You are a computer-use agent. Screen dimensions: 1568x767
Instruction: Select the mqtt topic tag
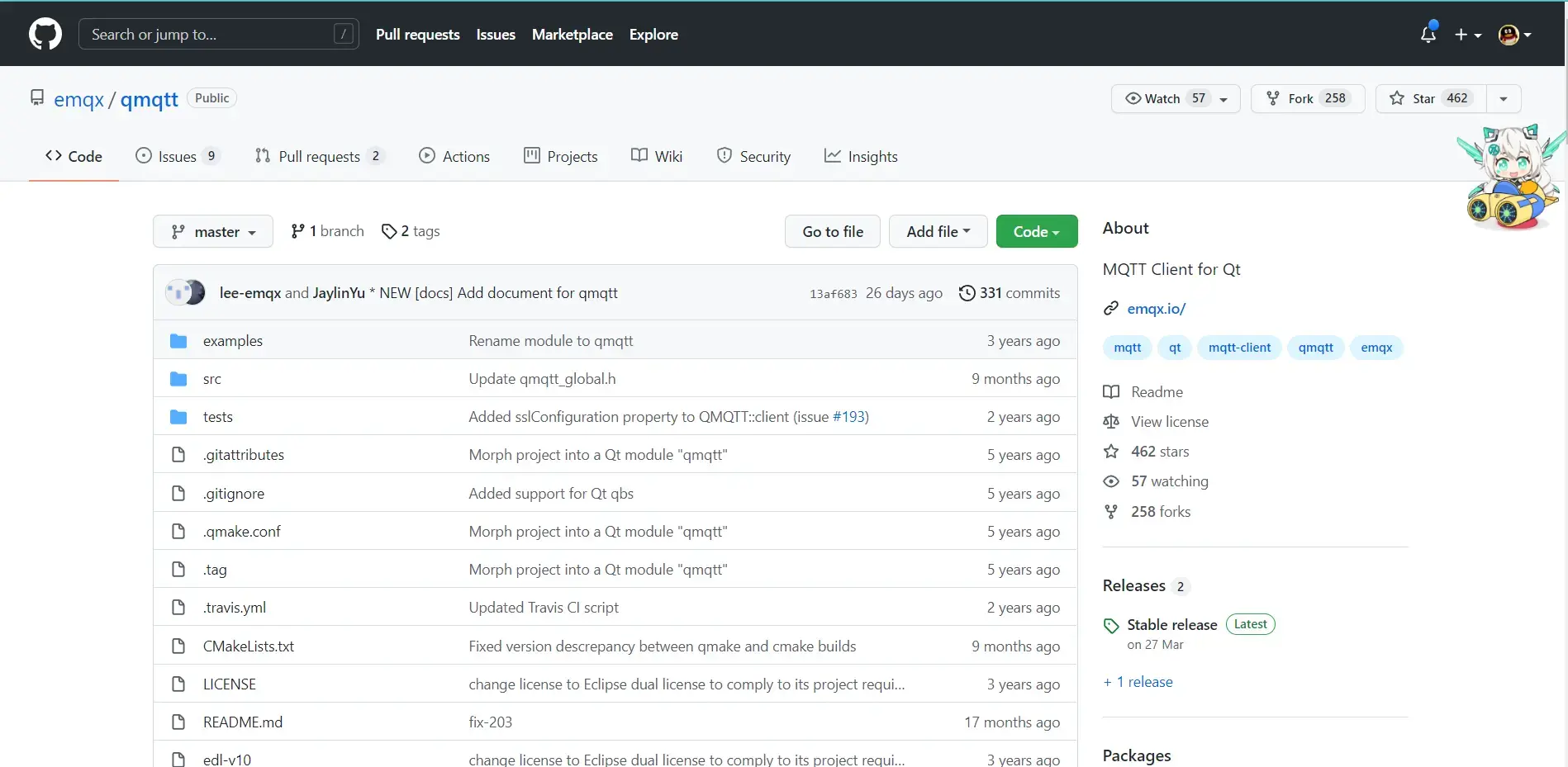[1128, 348]
